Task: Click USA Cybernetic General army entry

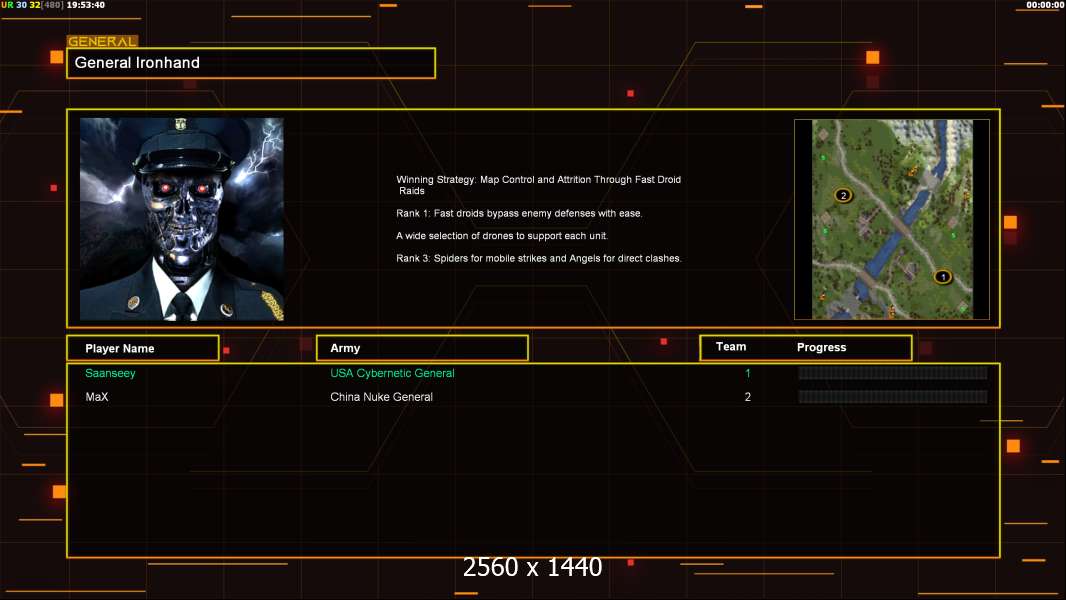Action: 392,373
